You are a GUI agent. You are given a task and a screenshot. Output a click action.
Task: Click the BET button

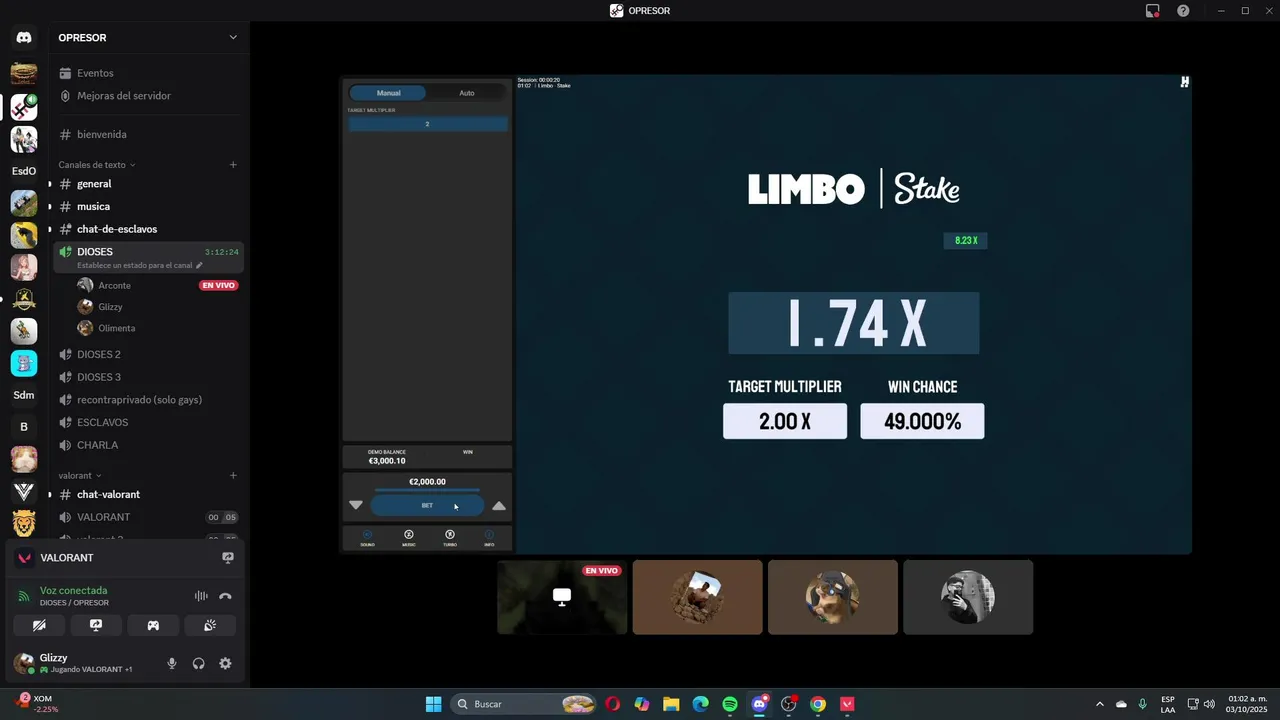(x=427, y=505)
